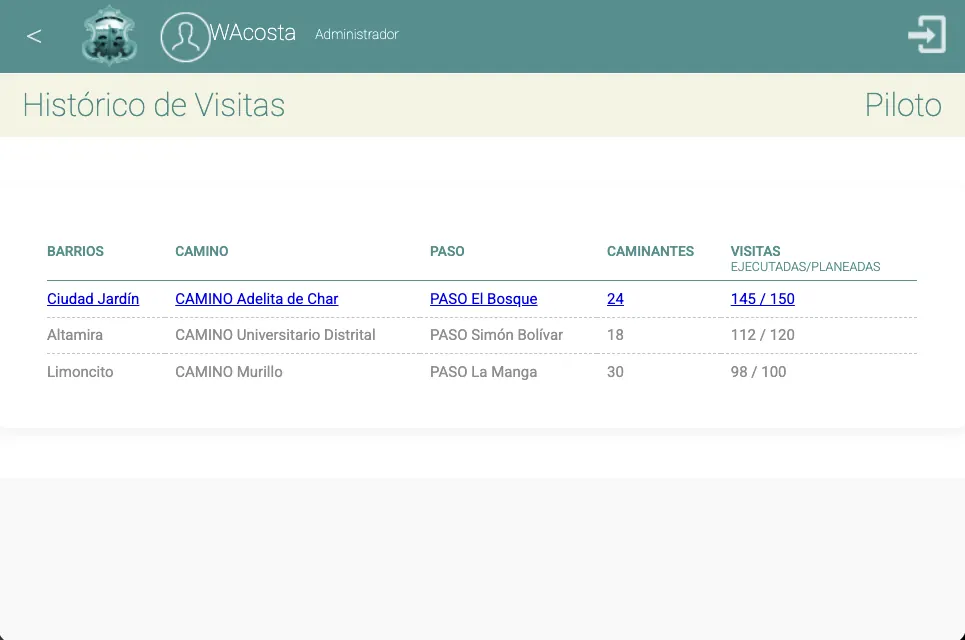Open the user profile avatar icon
Screen dimensions: 965x640
point(185,37)
